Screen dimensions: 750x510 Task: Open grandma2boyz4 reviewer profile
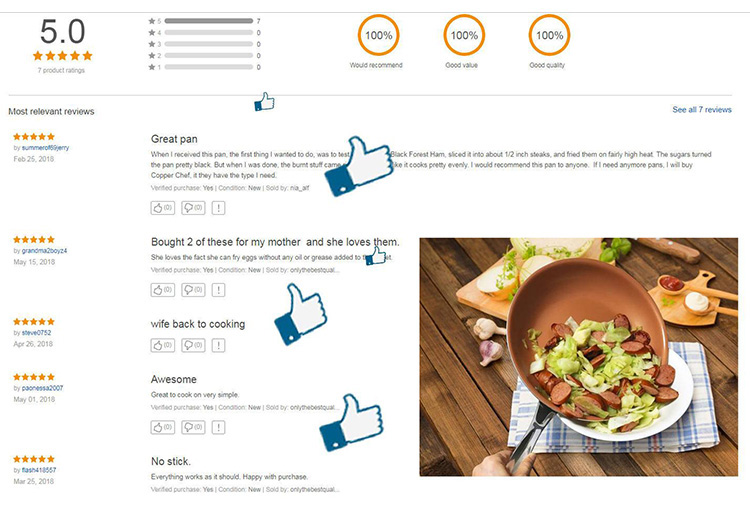pos(44,251)
